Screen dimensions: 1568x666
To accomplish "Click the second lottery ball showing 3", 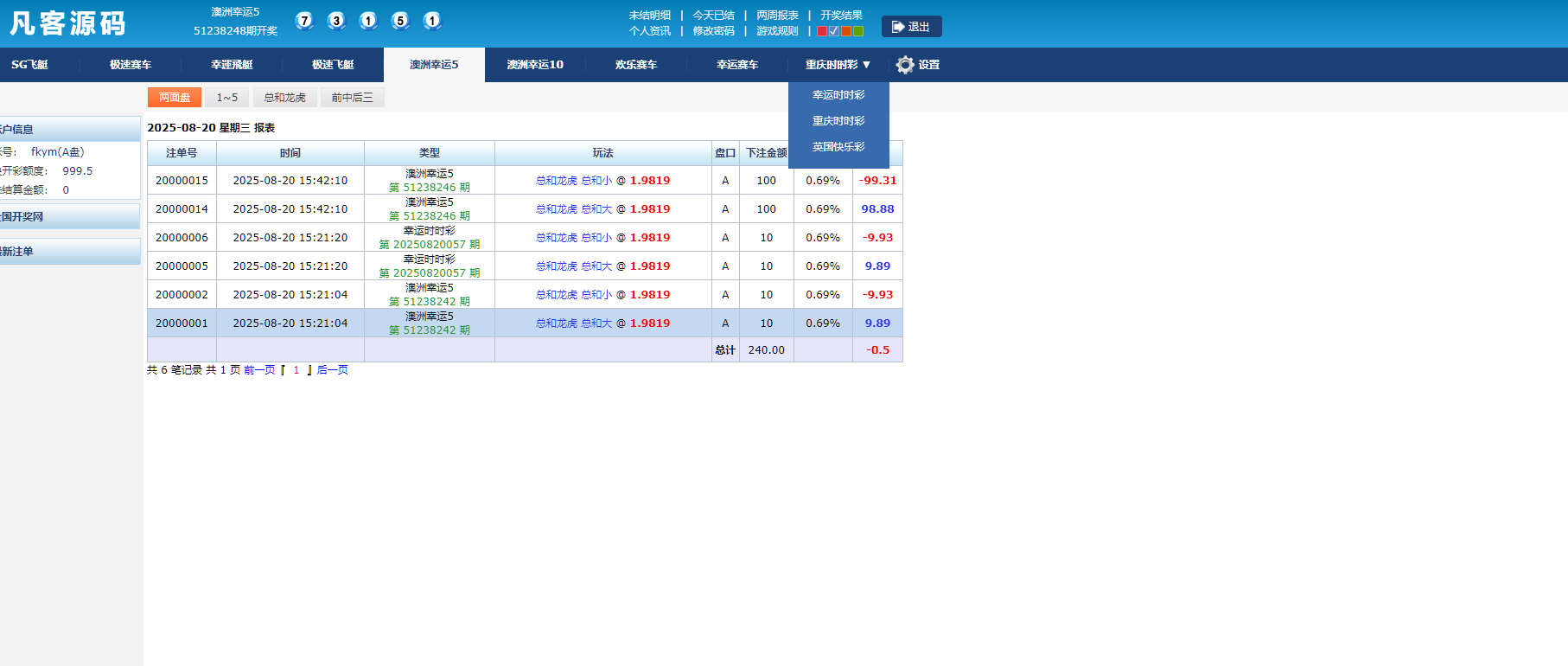I will tap(336, 21).
